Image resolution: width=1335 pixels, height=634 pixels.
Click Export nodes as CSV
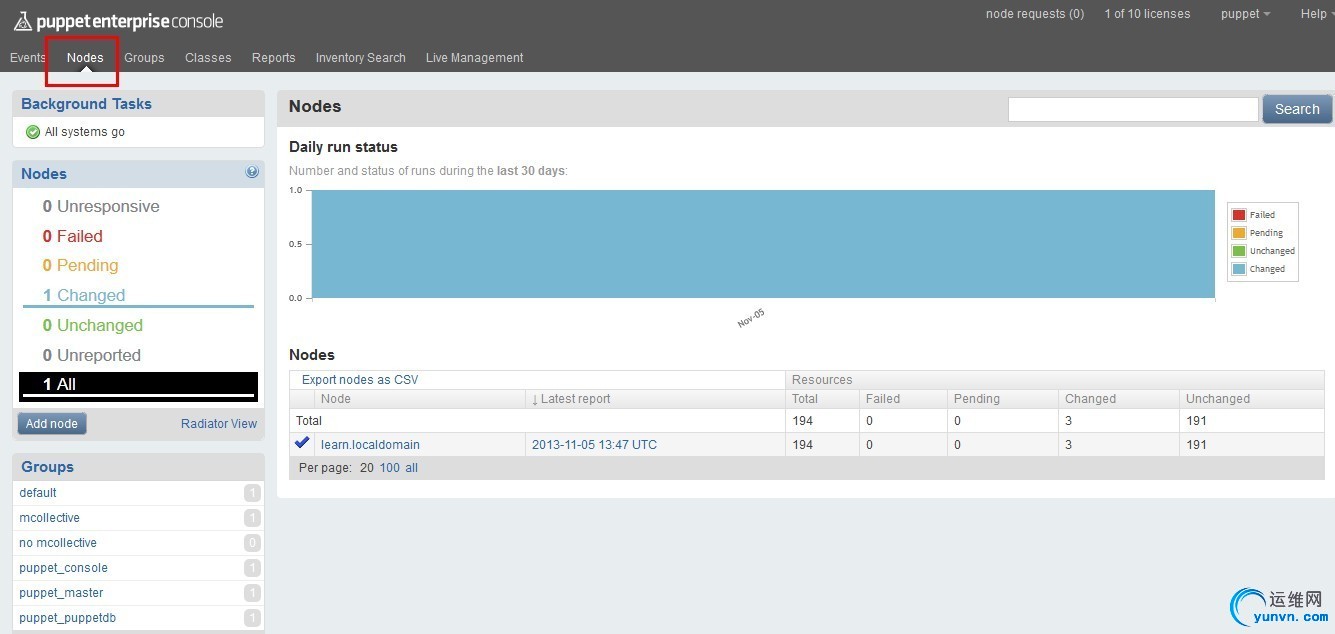[x=360, y=380]
